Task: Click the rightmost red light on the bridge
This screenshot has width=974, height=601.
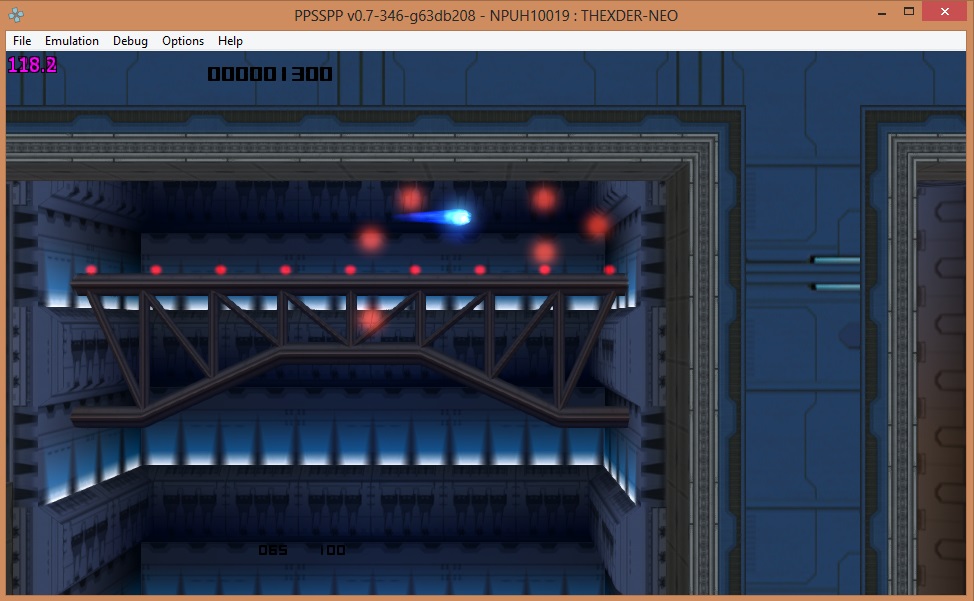Action: (609, 270)
